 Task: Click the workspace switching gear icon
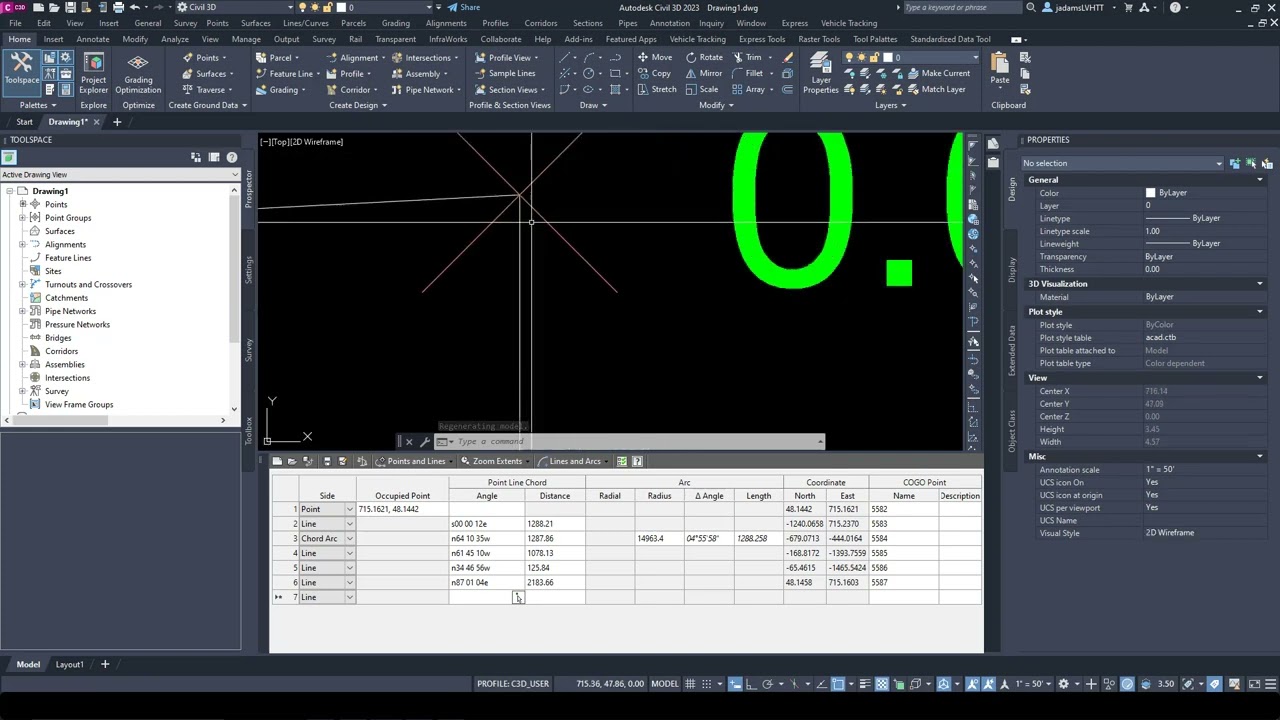(1063, 684)
